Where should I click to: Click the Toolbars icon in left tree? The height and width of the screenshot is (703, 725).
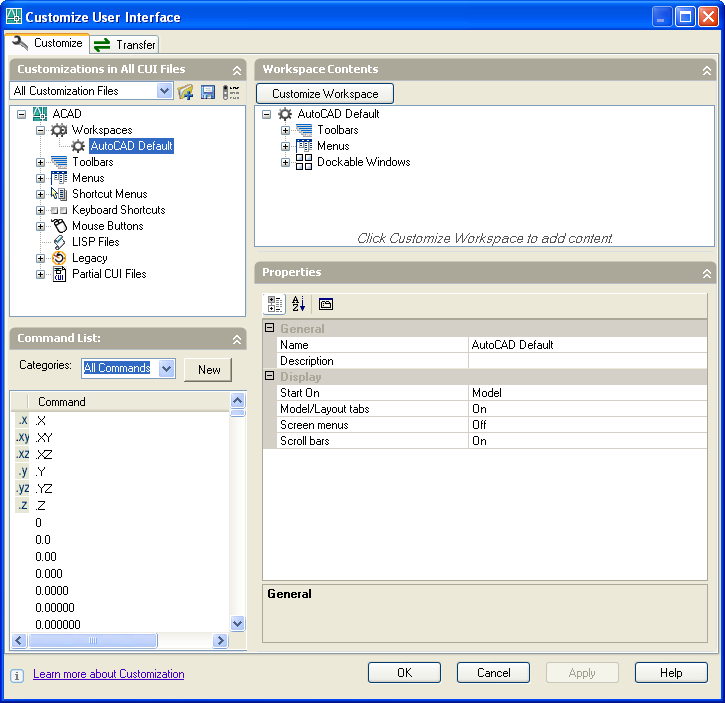tap(59, 162)
